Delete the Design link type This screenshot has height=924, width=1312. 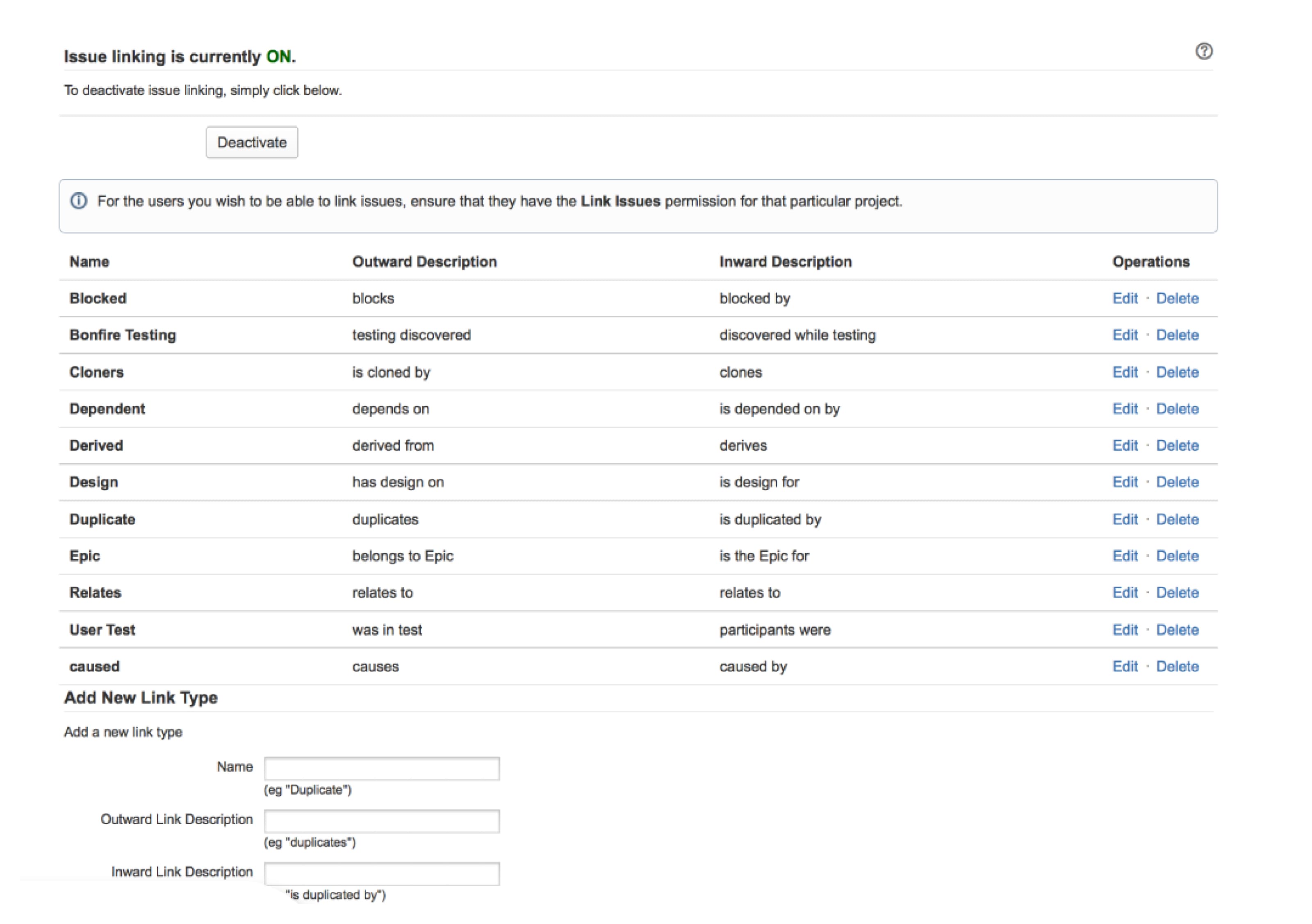click(1177, 482)
